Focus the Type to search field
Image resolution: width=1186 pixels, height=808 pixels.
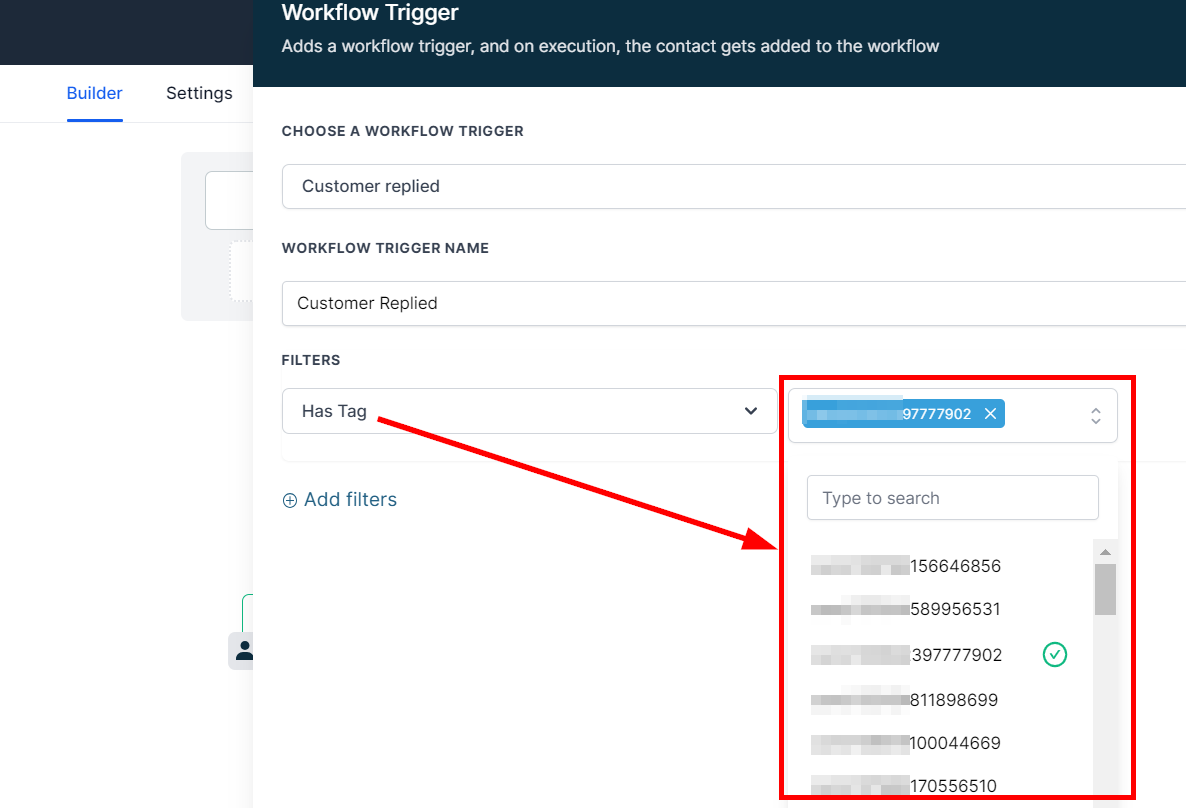952,498
